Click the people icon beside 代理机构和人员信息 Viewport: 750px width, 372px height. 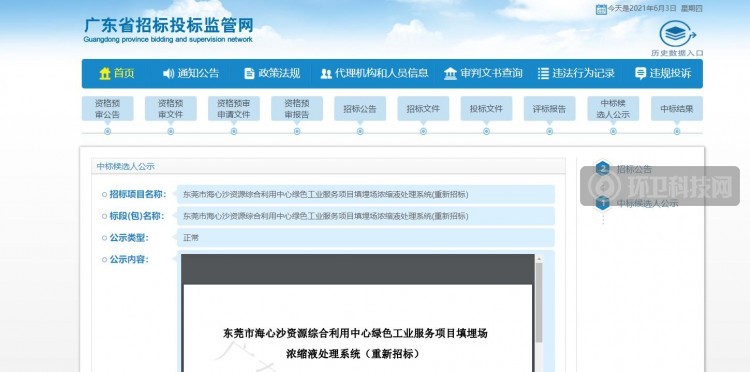[x=326, y=74]
